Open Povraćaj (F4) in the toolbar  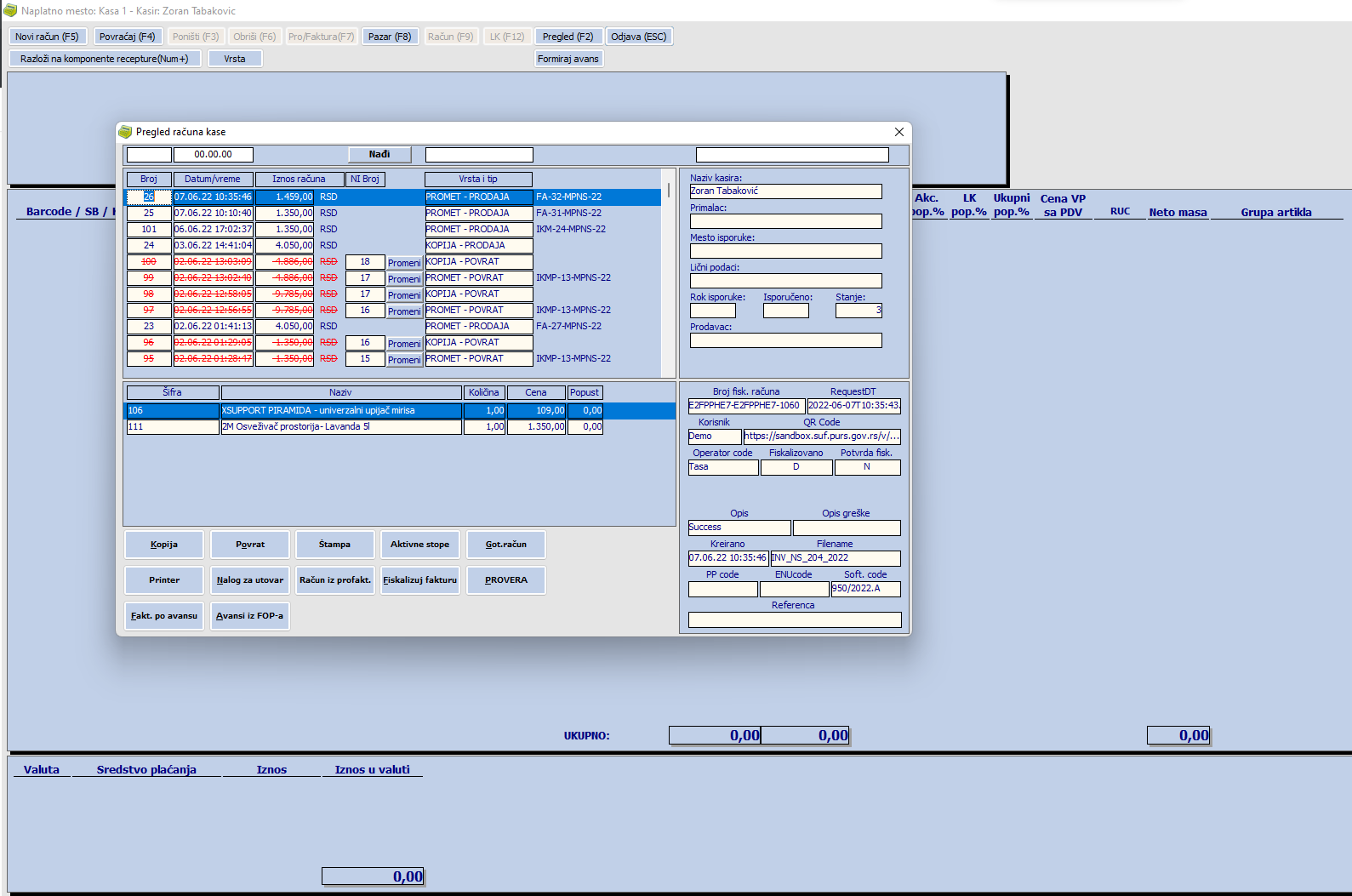pyautogui.click(x=127, y=37)
